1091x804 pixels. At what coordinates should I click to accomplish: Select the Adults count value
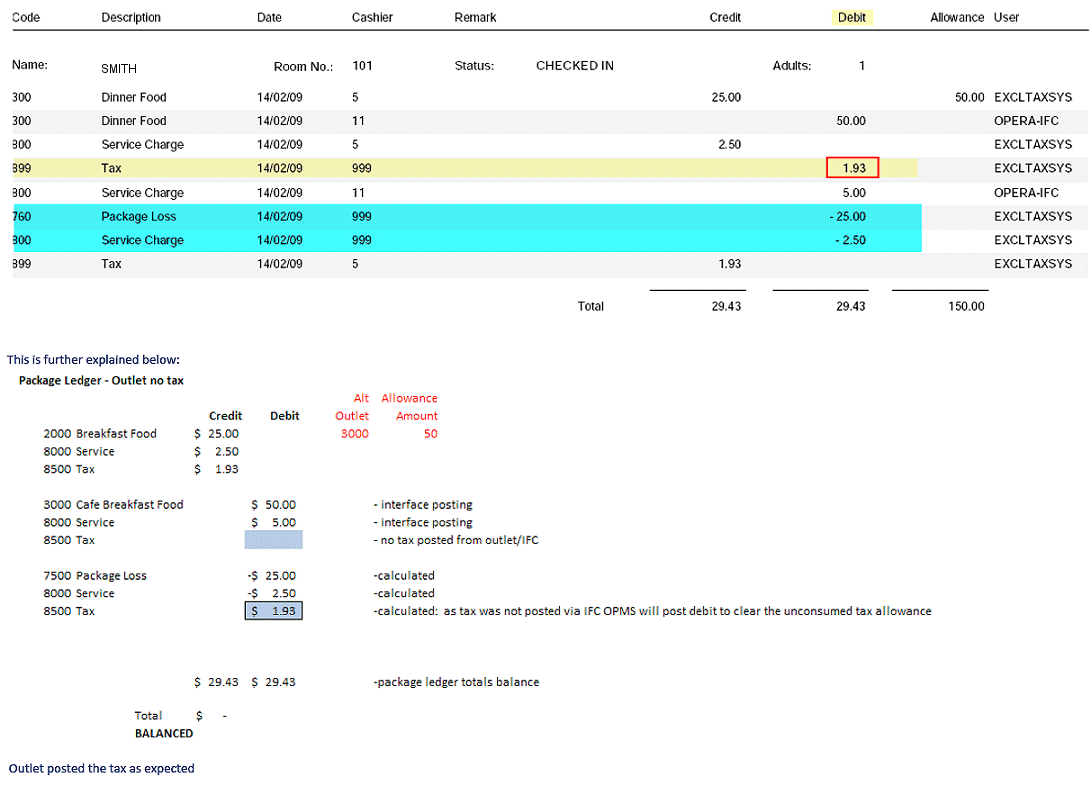(x=861, y=65)
